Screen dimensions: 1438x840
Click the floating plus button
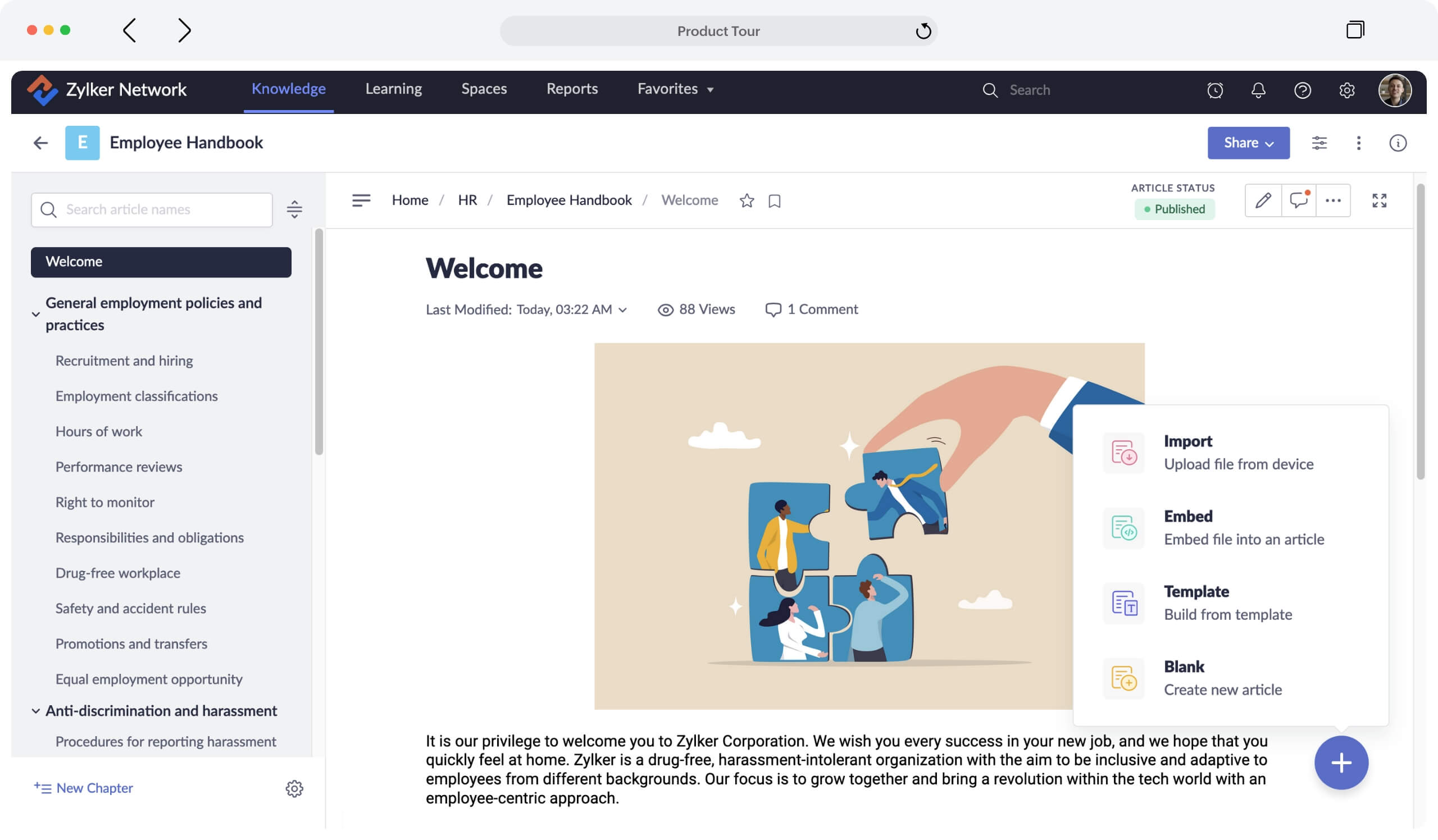click(x=1341, y=763)
